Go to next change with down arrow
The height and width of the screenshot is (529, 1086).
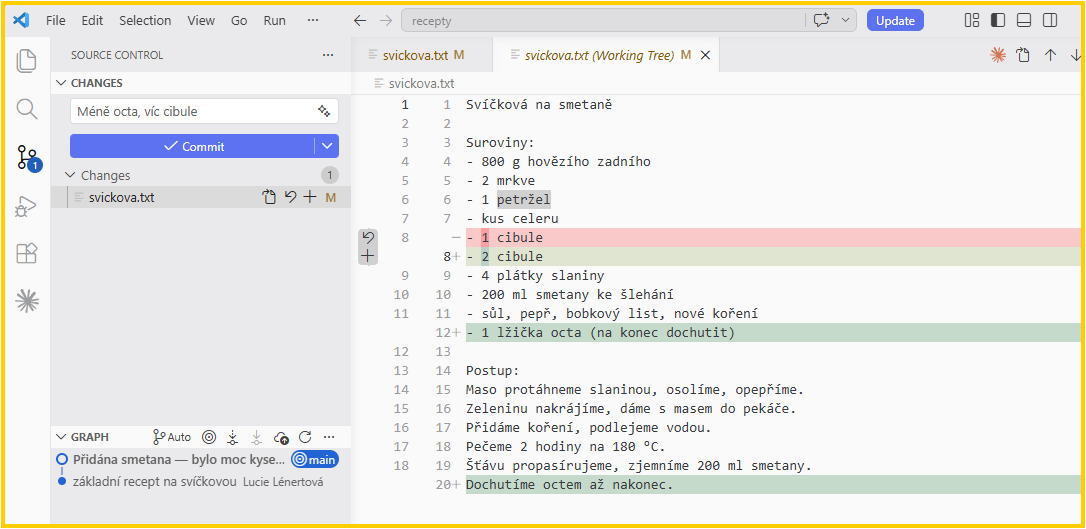click(1076, 55)
